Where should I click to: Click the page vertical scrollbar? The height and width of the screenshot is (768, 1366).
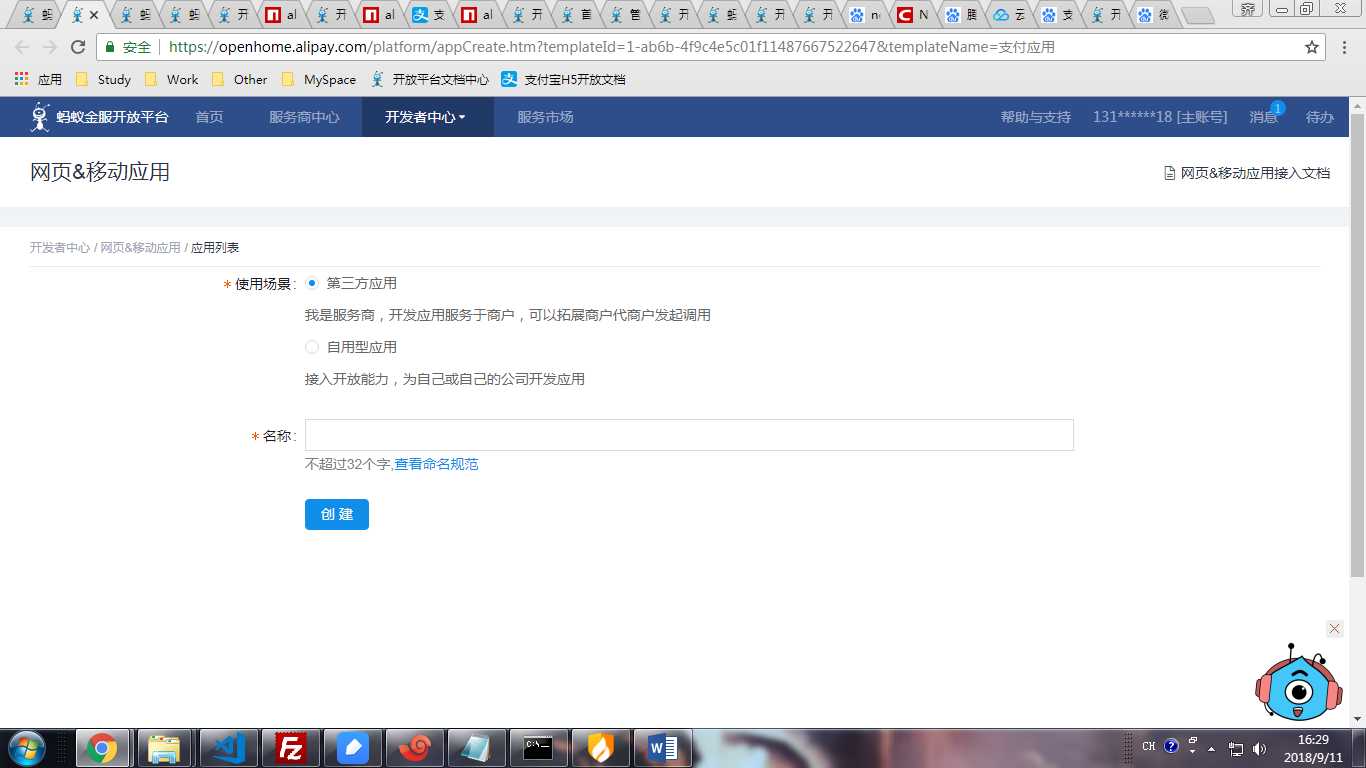click(1357, 347)
